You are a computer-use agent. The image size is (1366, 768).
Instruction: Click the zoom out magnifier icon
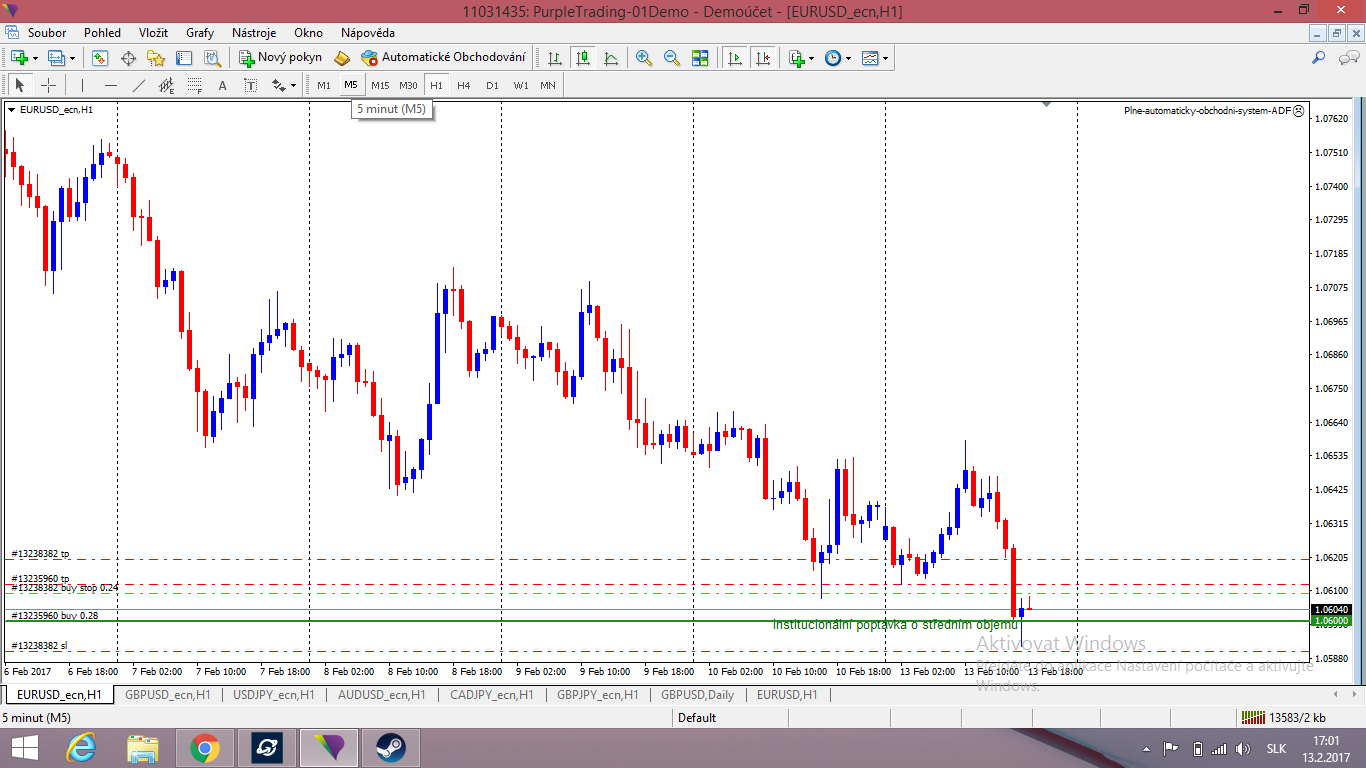(x=671, y=58)
